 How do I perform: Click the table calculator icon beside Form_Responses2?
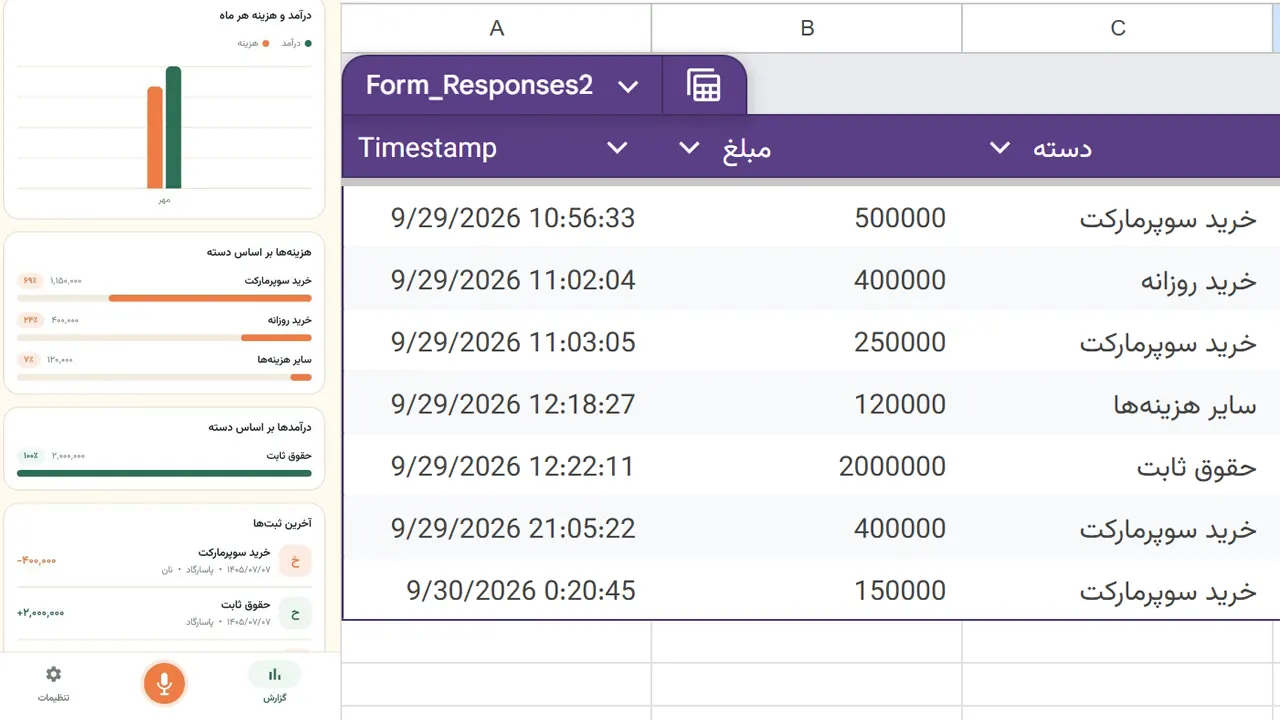(x=704, y=86)
